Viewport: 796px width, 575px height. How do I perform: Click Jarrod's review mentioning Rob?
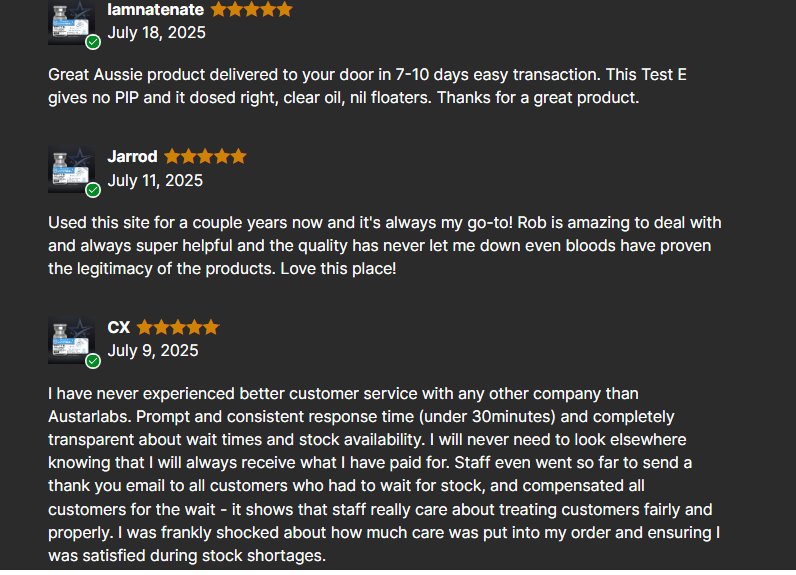(x=384, y=245)
